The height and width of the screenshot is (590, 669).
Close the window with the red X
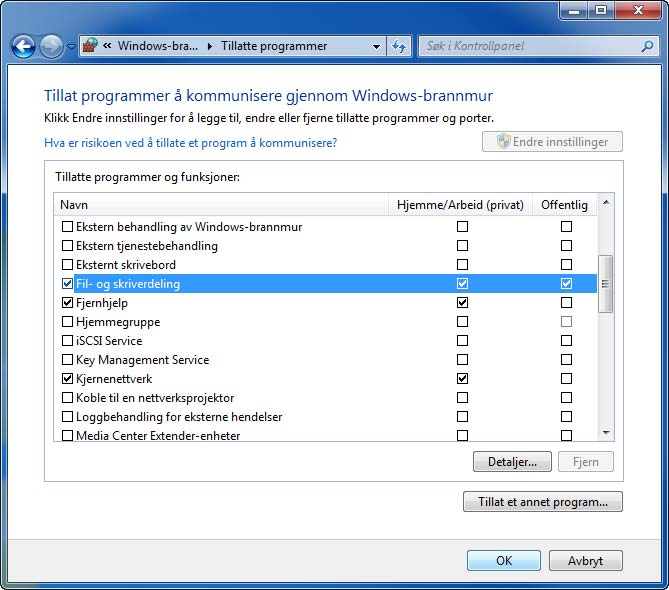638,10
